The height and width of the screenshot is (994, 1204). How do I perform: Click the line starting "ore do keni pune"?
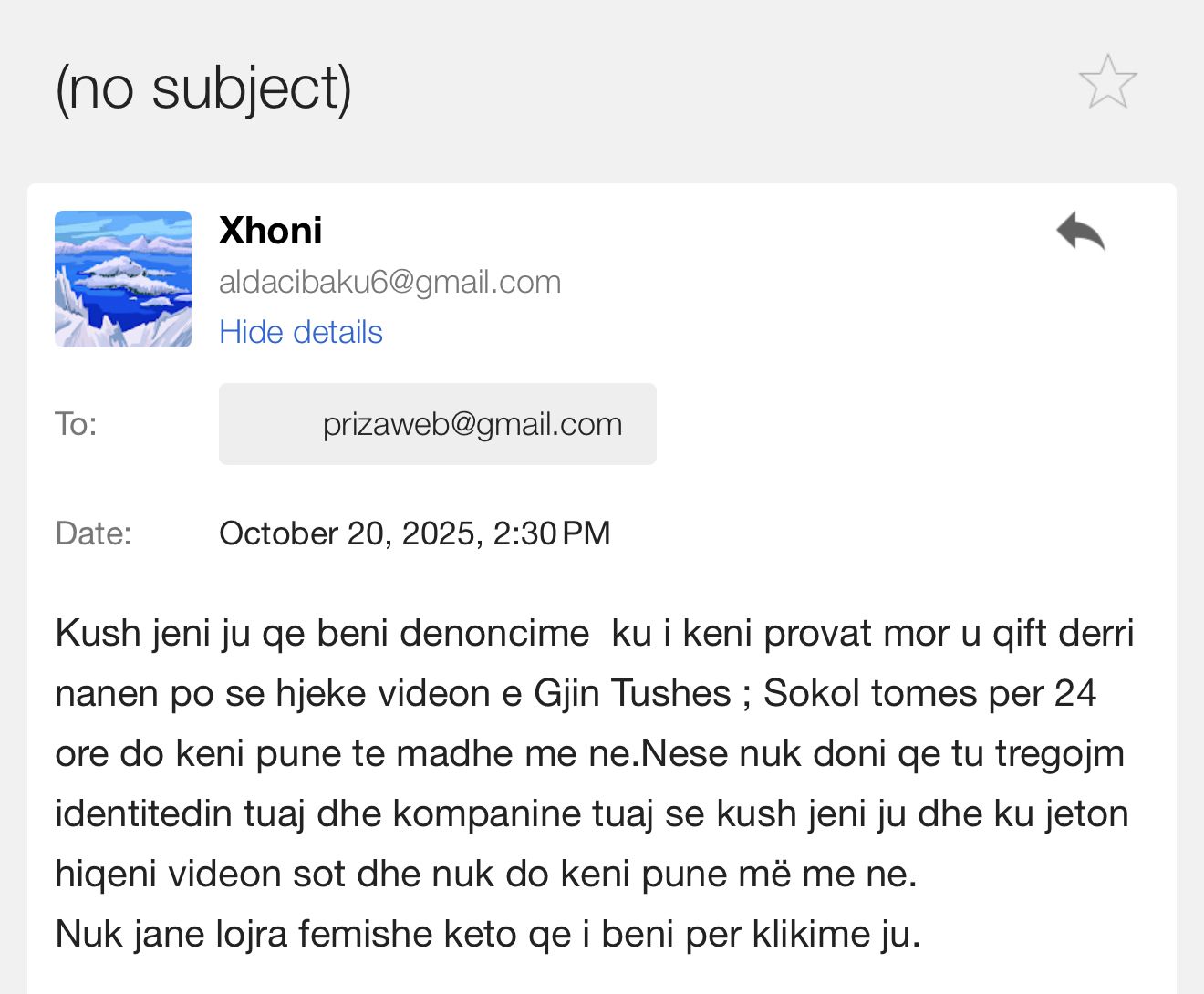tap(589, 753)
